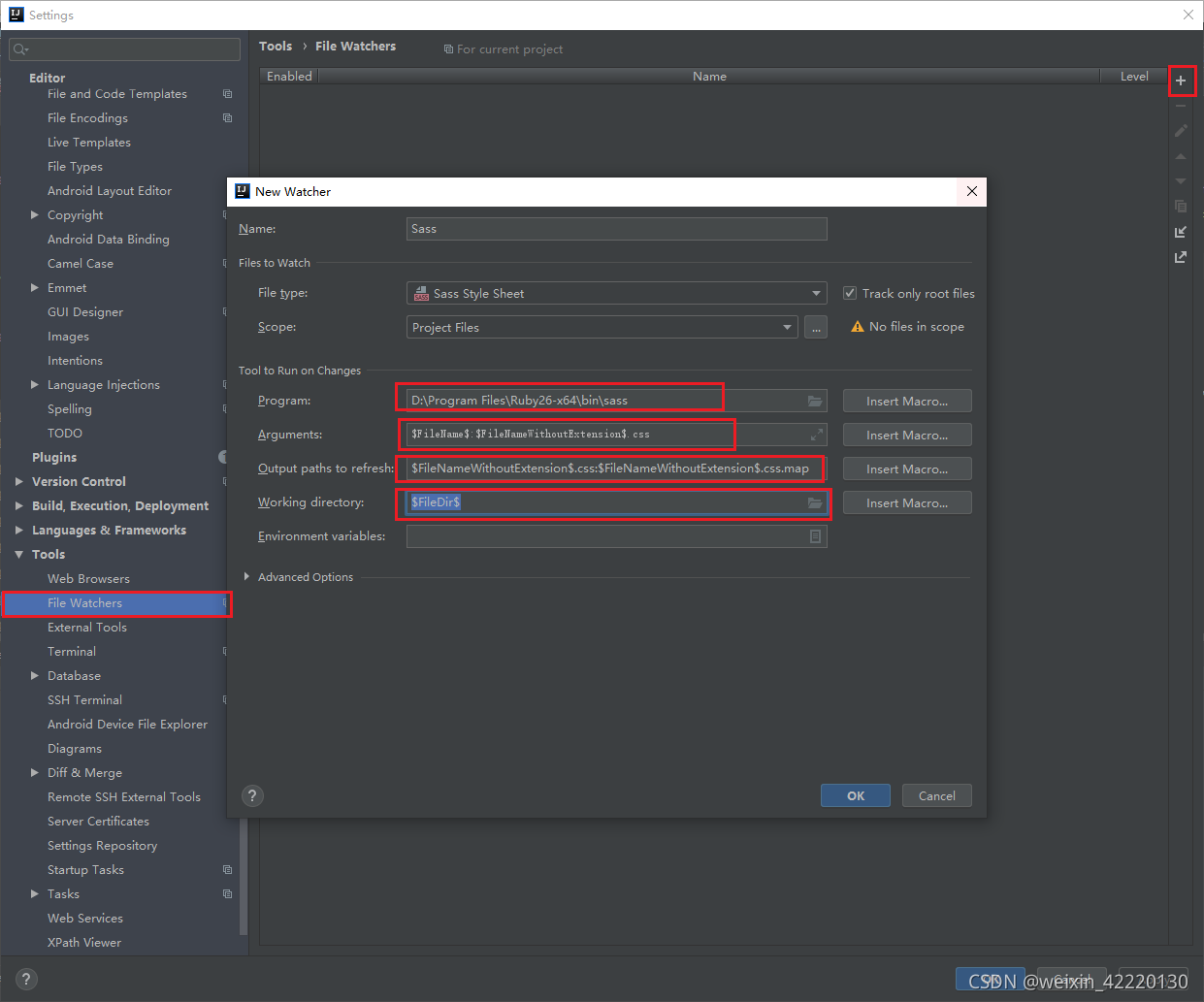This screenshot has height=1002, width=1204.
Task: Open Terminal settings page
Action: (72, 652)
